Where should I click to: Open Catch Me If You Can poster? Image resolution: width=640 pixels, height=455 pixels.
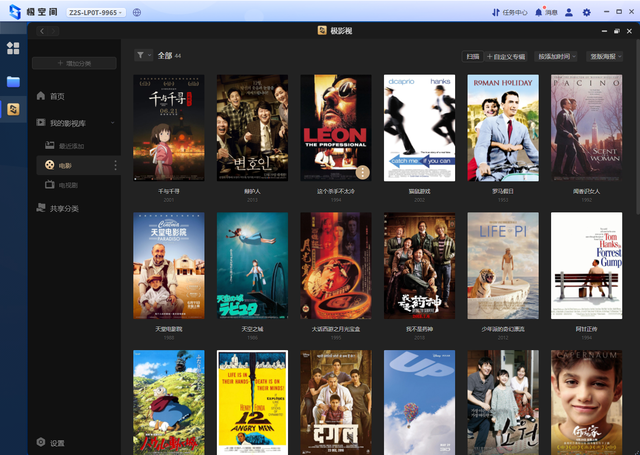[420, 128]
